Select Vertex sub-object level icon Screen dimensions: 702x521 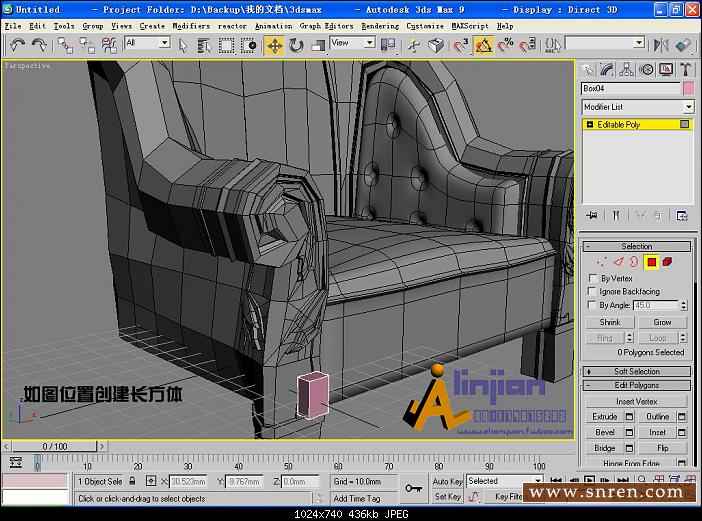(602, 262)
